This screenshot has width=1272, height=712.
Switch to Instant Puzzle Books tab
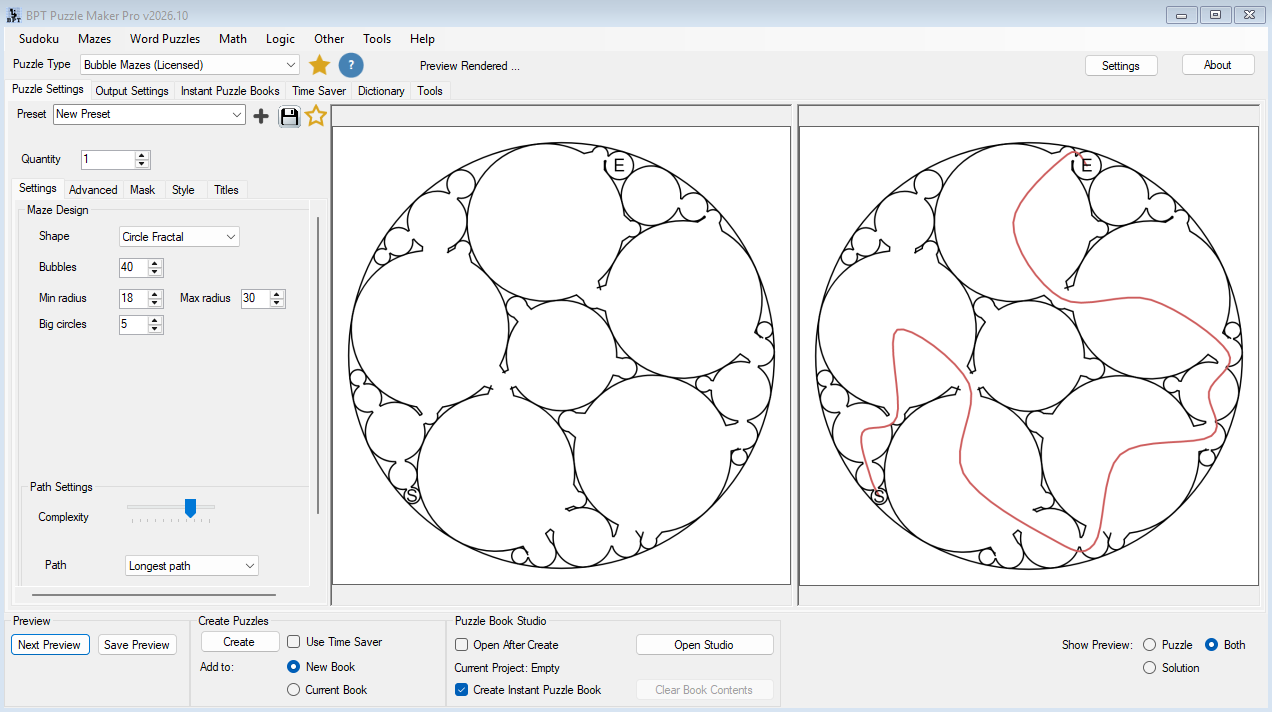point(230,91)
